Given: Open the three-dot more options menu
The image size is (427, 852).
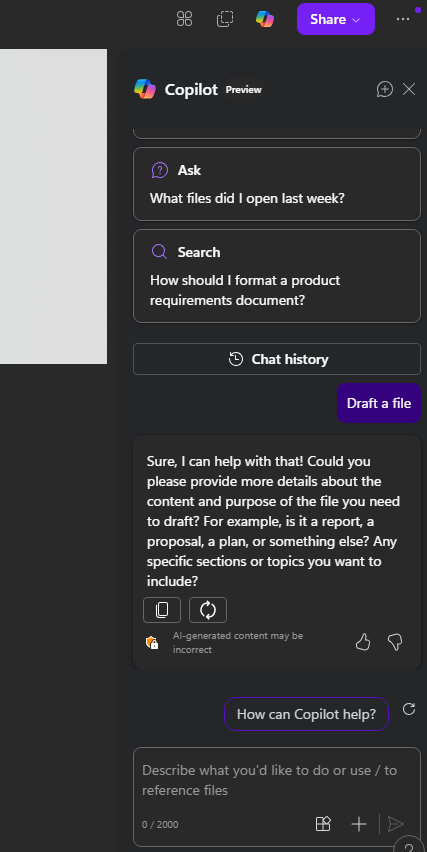Looking at the screenshot, I should pyautogui.click(x=403, y=19).
